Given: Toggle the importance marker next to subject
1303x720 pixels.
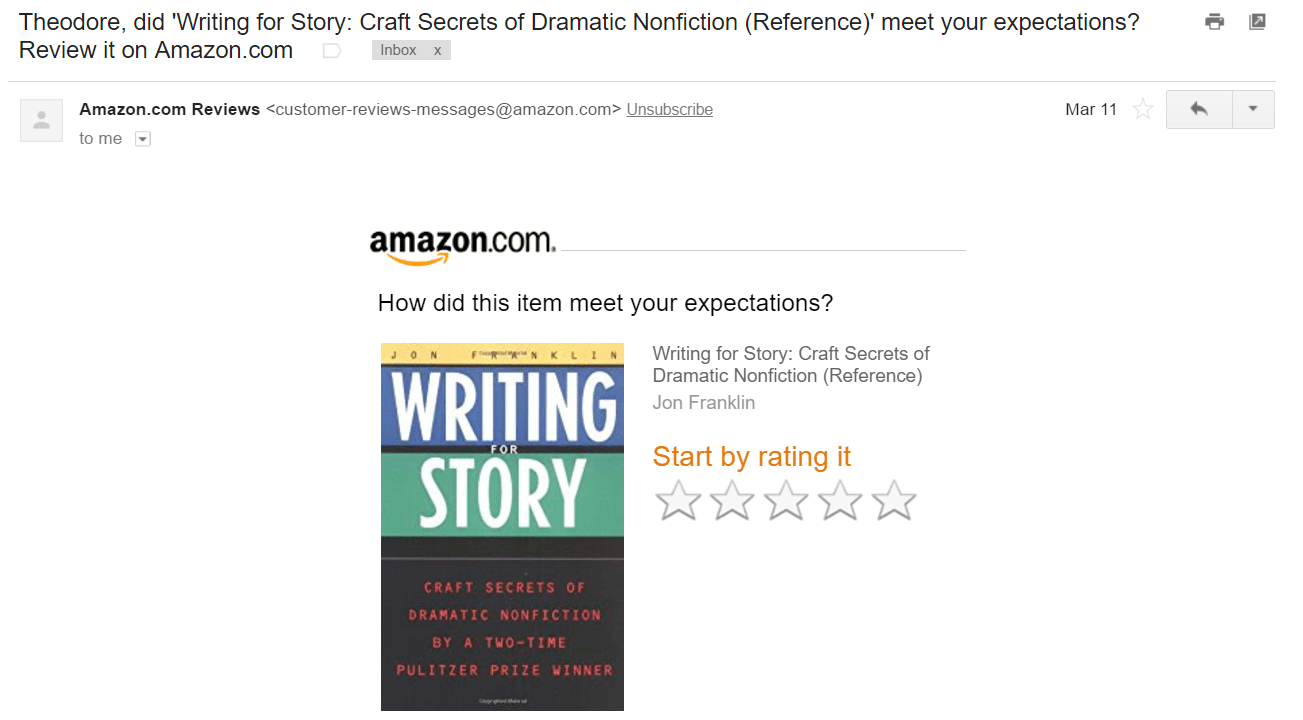Looking at the screenshot, I should [x=332, y=51].
